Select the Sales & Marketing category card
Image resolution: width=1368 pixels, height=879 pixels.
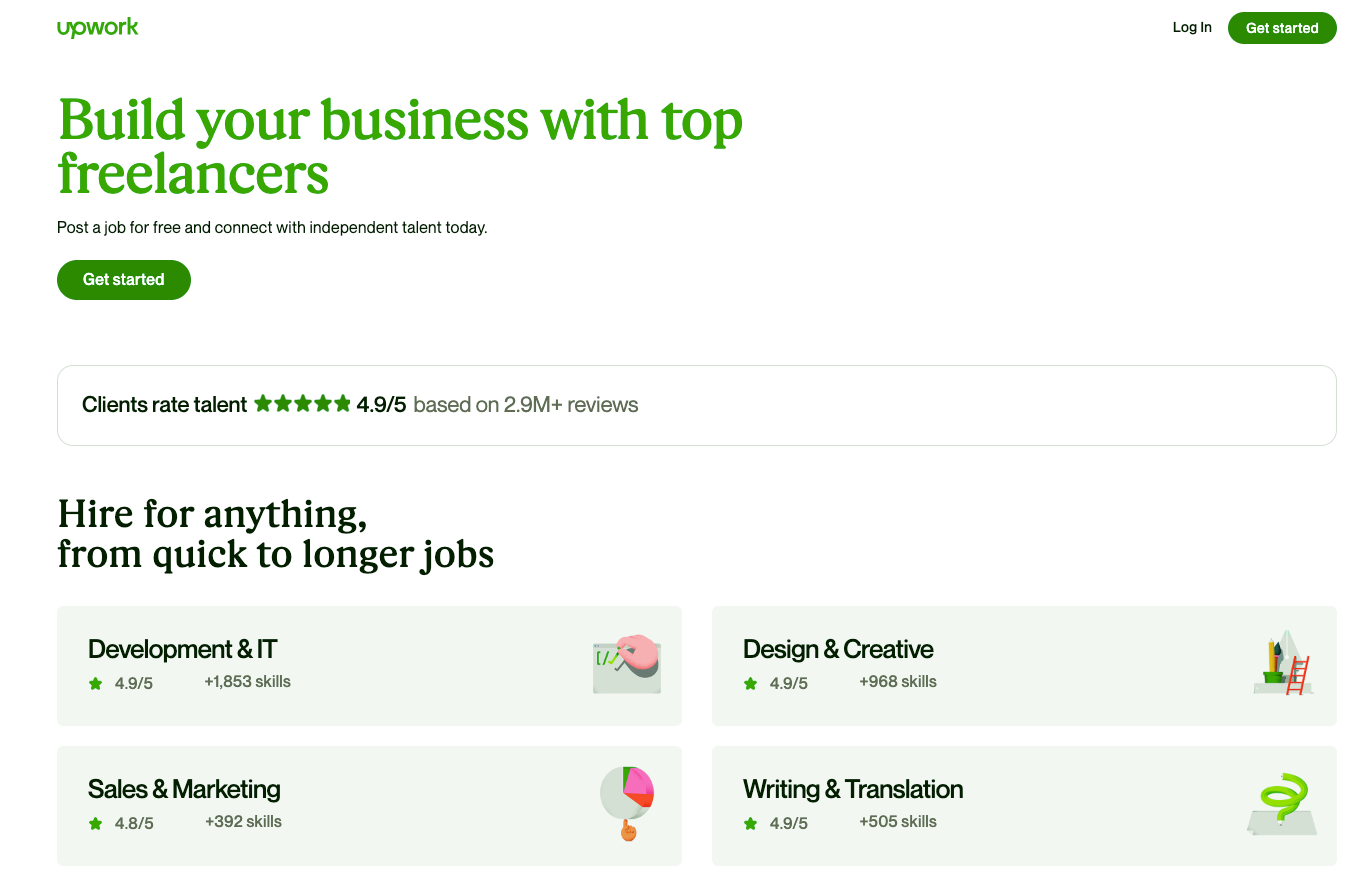(x=369, y=805)
